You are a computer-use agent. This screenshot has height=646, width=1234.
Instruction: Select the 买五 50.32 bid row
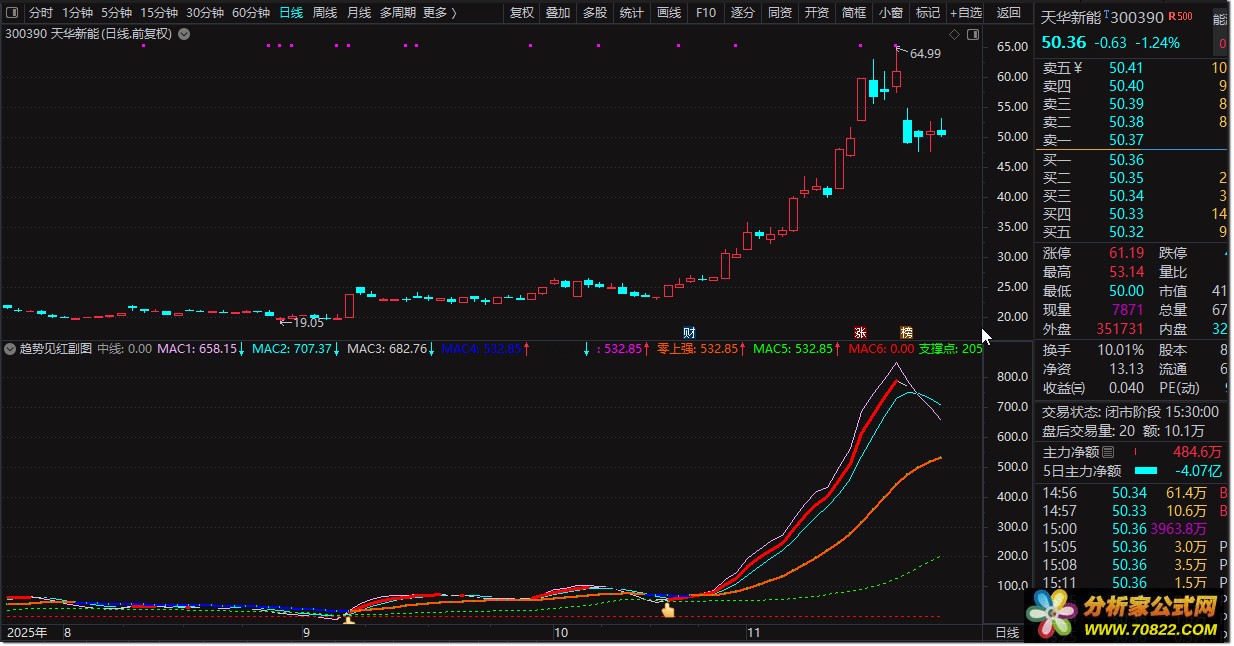[1133, 232]
